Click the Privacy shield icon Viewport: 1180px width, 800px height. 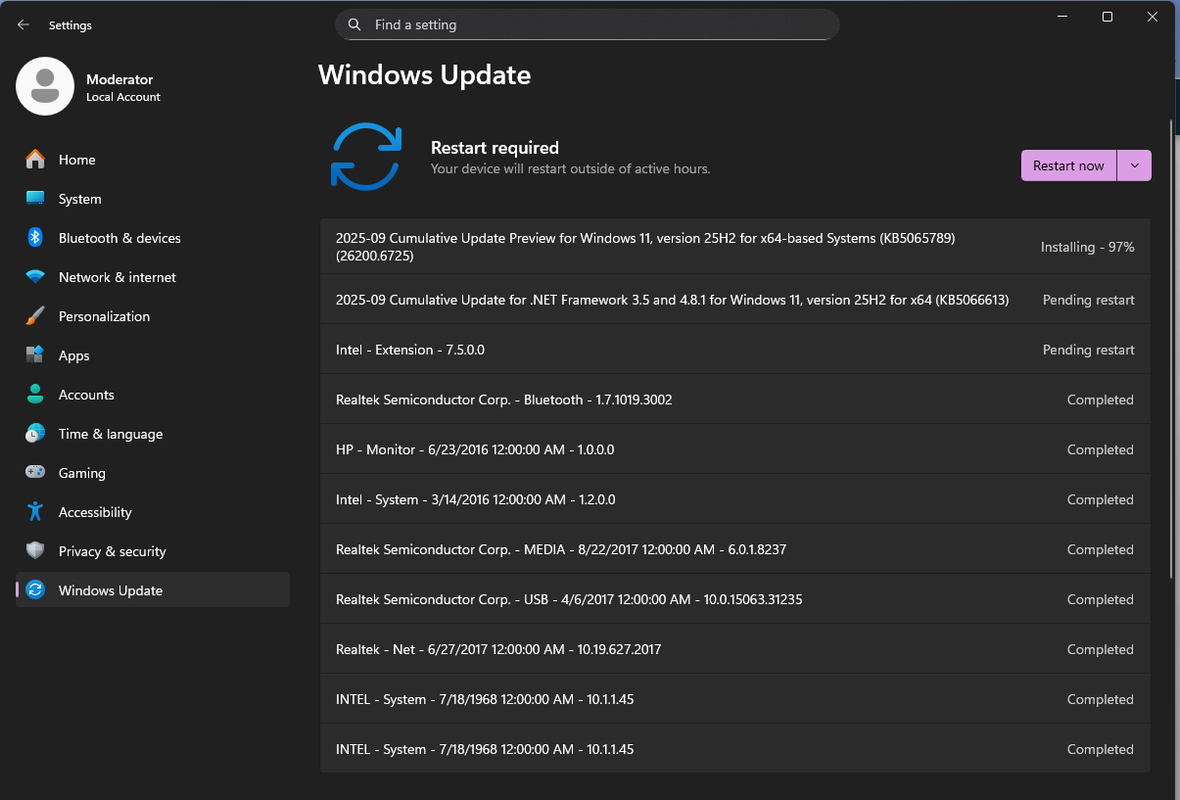(35, 551)
